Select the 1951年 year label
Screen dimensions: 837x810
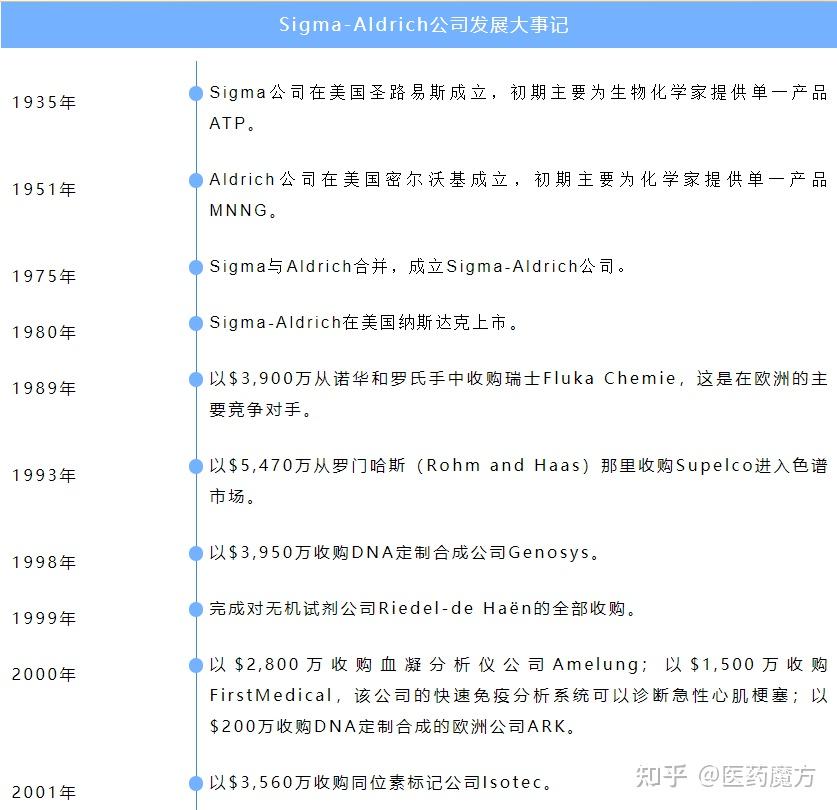coord(43,188)
